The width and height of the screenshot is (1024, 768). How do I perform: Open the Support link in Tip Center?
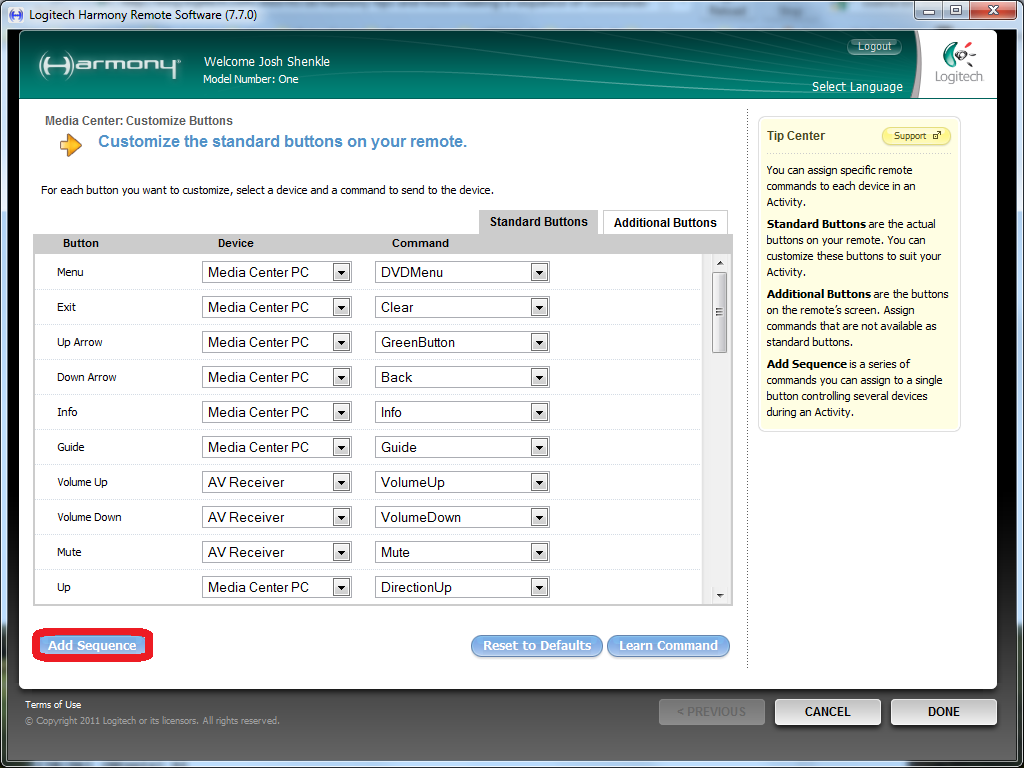(916, 136)
